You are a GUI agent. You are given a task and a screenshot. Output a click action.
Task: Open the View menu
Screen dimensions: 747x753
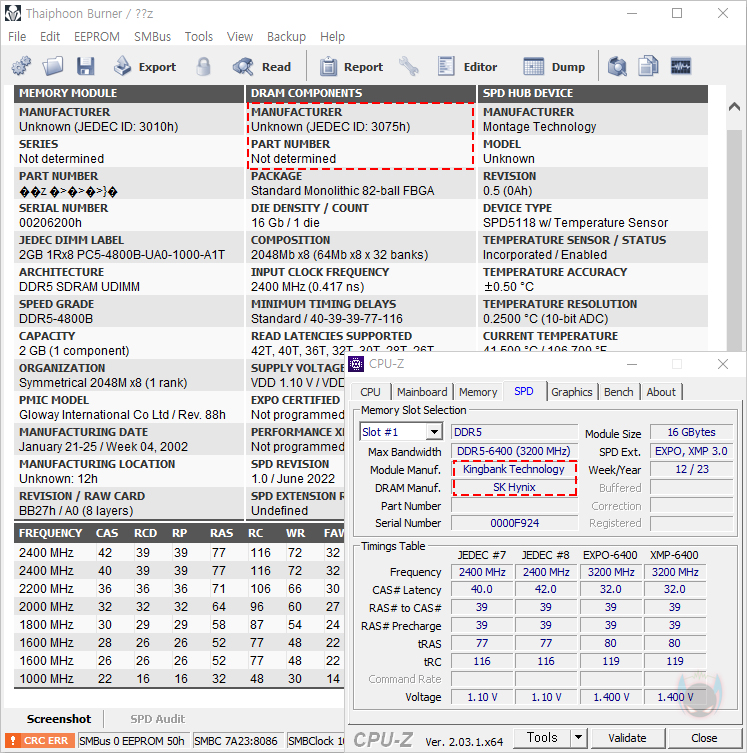pos(240,36)
